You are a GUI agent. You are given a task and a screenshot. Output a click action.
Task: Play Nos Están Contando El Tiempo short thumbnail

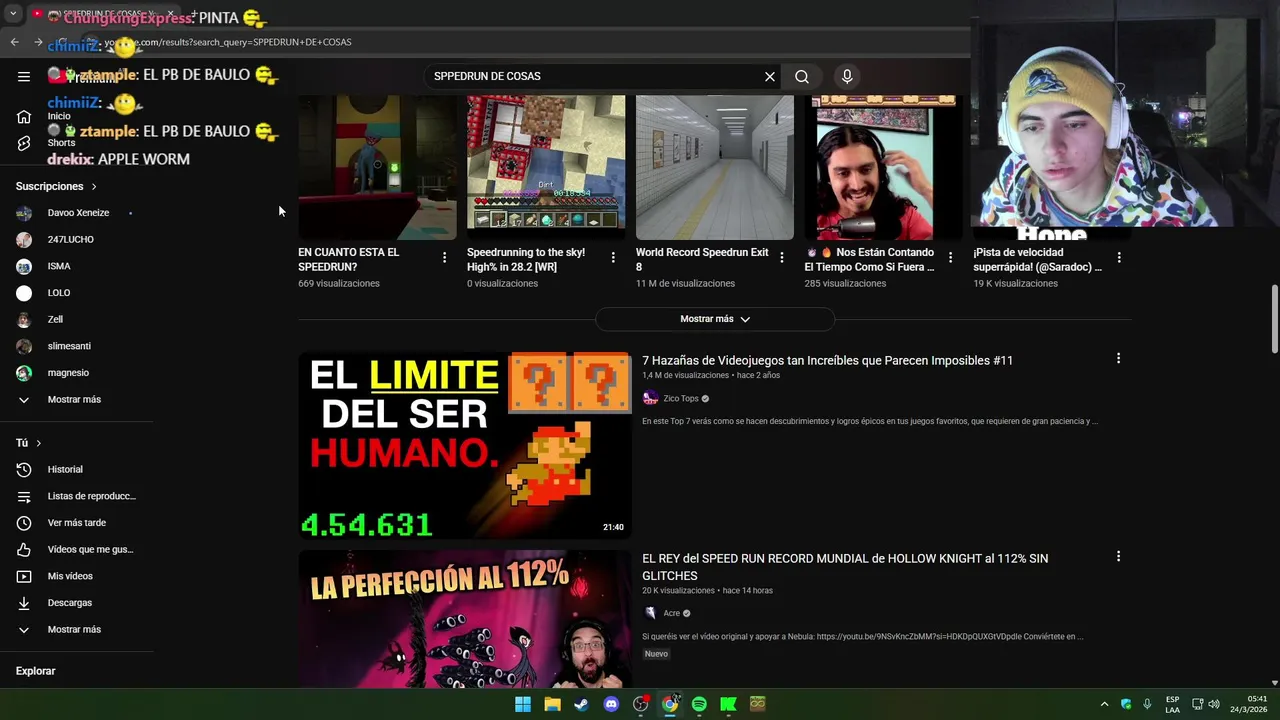pyautogui.click(x=883, y=168)
